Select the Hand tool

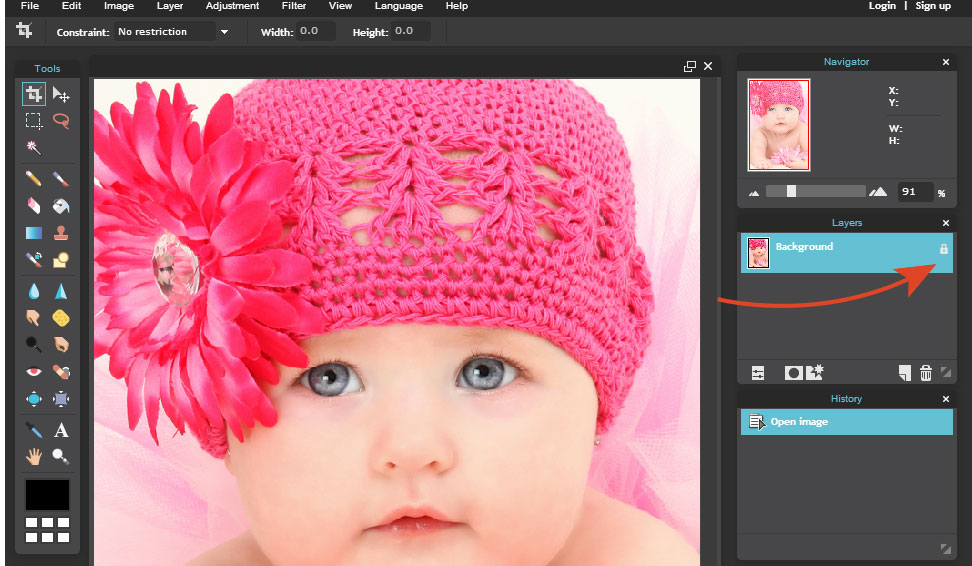(34, 457)
